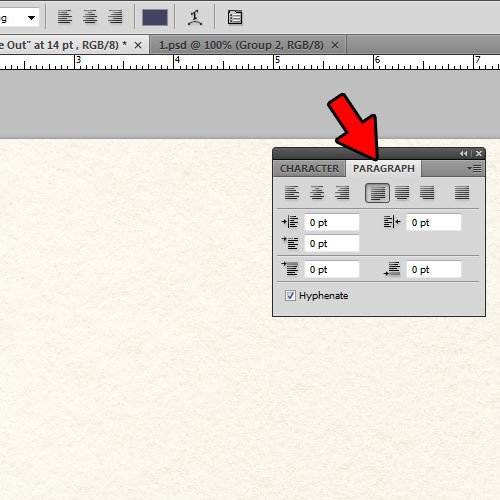Screen dimensions: 500x500
Task: Click the Add Space After Paragraph field
Action: (434, 269)
